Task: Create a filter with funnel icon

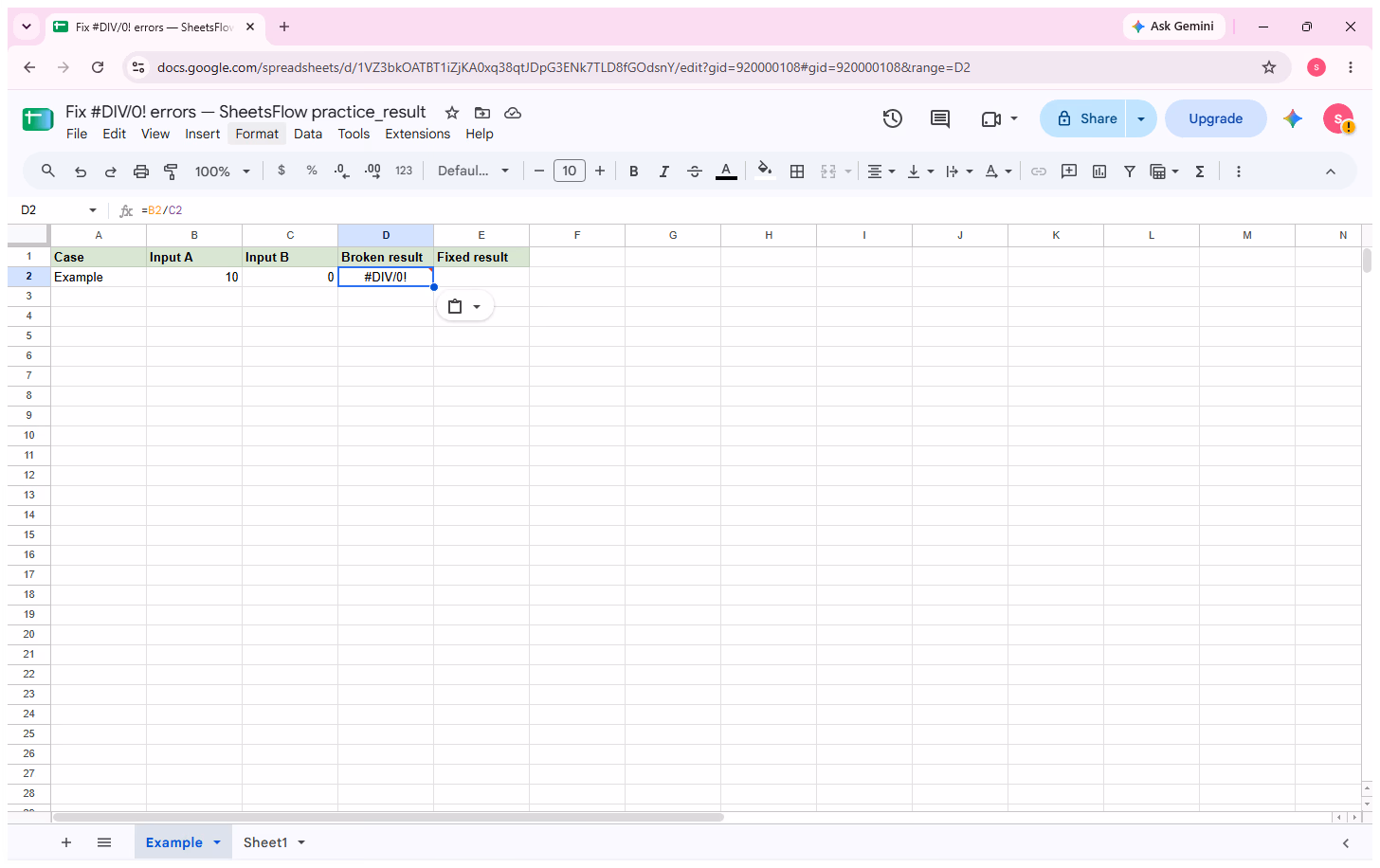Action: [1130, 172]
